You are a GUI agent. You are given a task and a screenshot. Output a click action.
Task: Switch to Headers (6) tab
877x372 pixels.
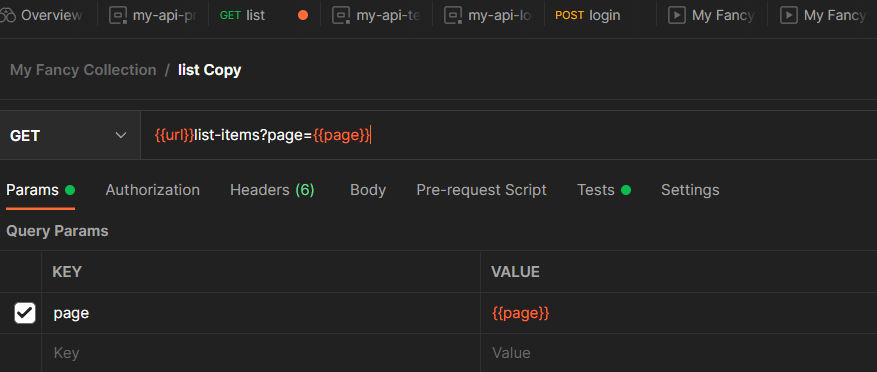pos(272,190)
